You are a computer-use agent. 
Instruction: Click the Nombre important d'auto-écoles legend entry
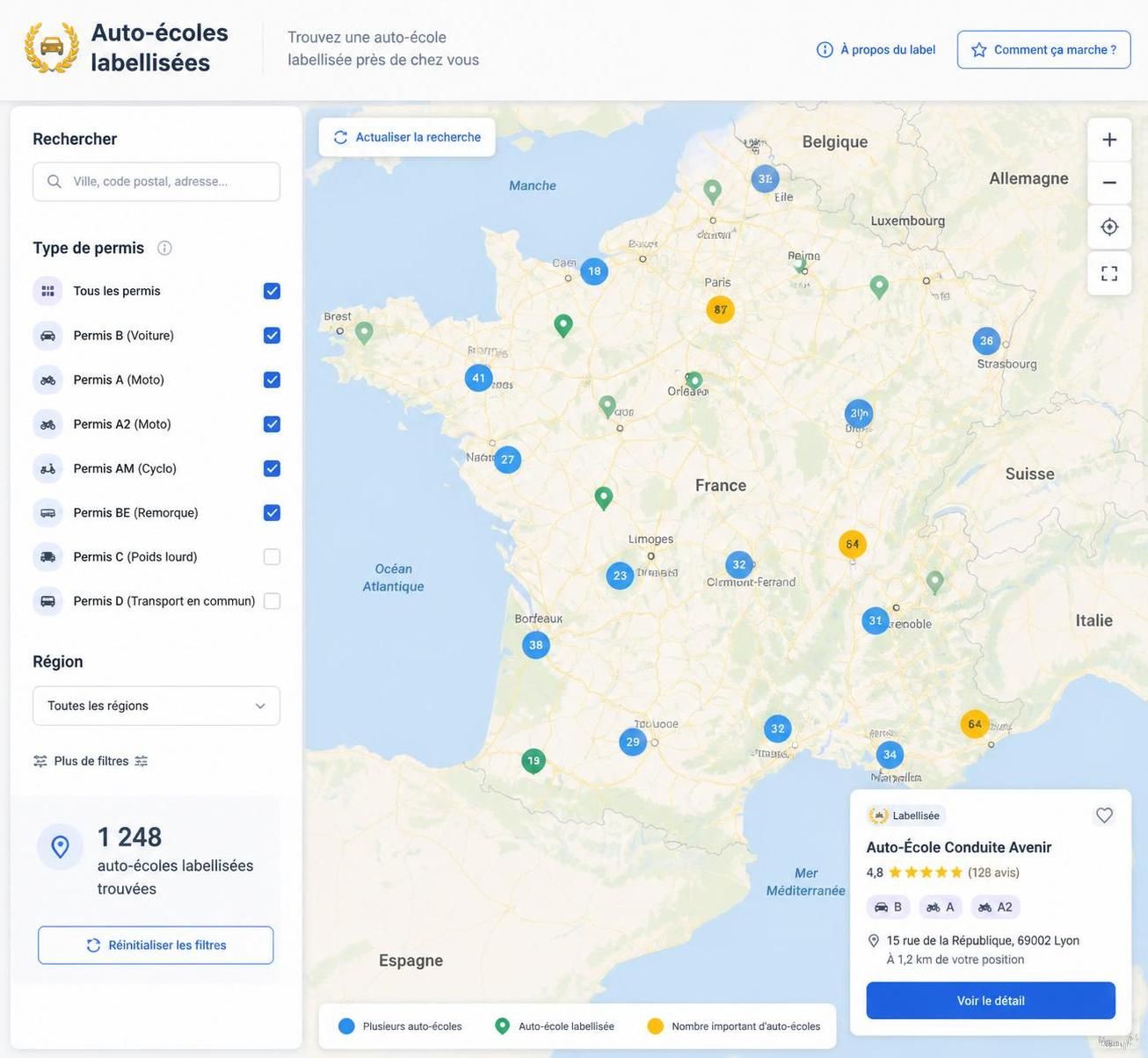point(734,1026)
